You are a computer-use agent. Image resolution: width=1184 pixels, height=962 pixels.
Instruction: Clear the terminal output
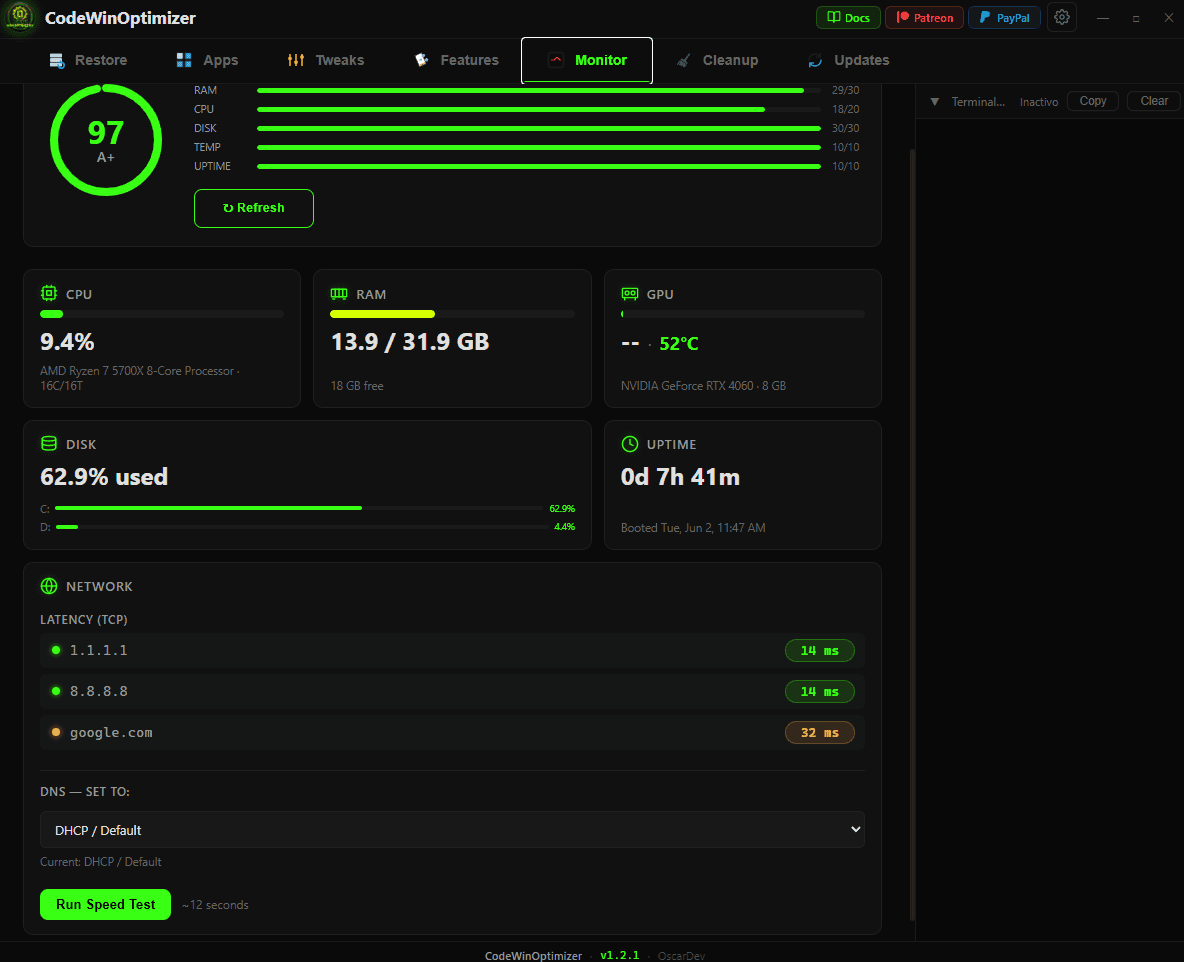pyautogui.click(x=1154, y=101)
